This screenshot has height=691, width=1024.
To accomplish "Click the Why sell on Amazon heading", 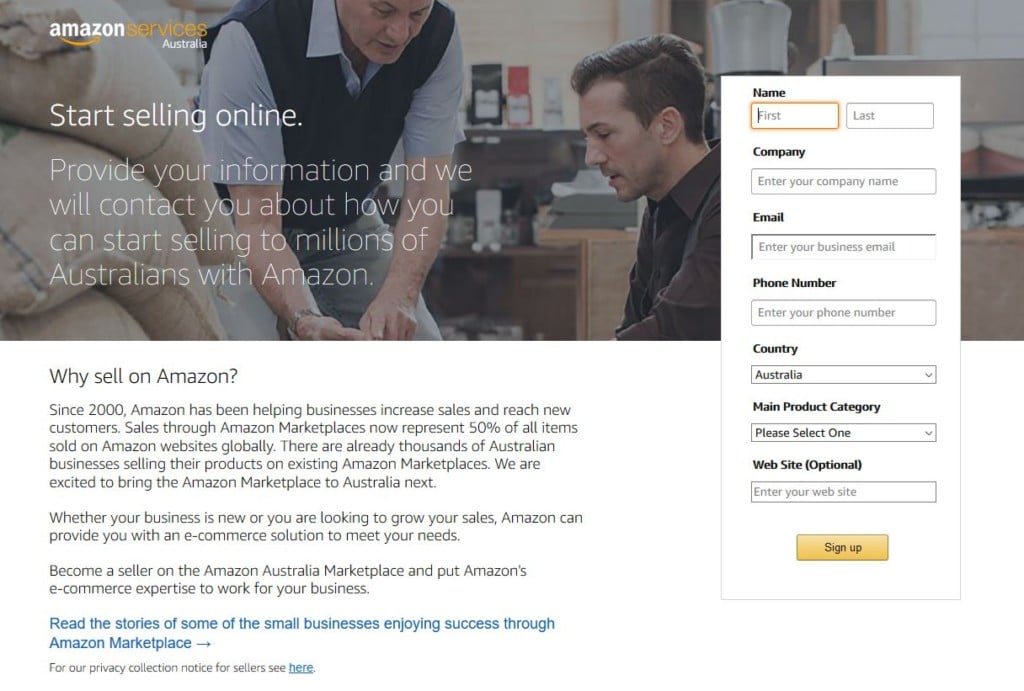I will [x=143, y=377].
